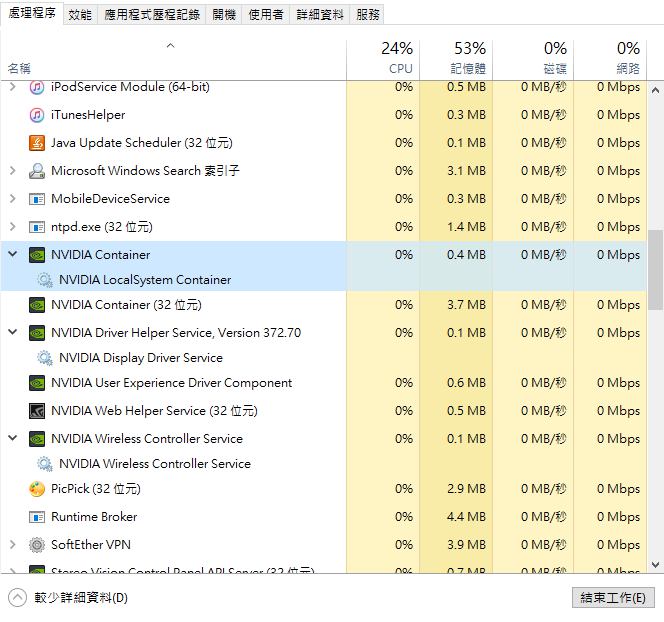Click the Runtime Broker icon
This screenshot has width=664, height=622.
(x=37, y=517)
